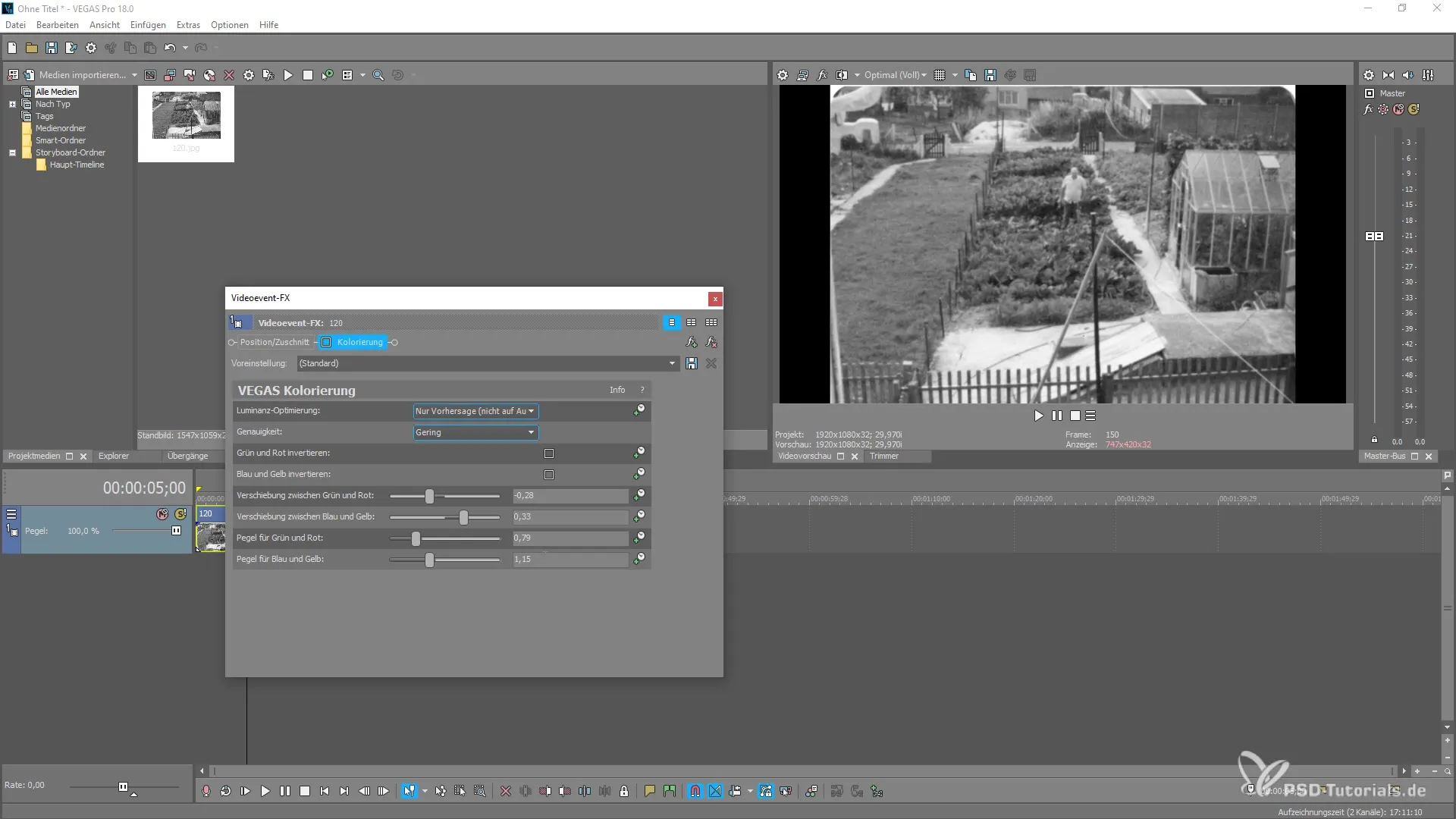Screen dimensions: 1456x819
Task: Switch to the Trimmer tab
Action: 884,456
